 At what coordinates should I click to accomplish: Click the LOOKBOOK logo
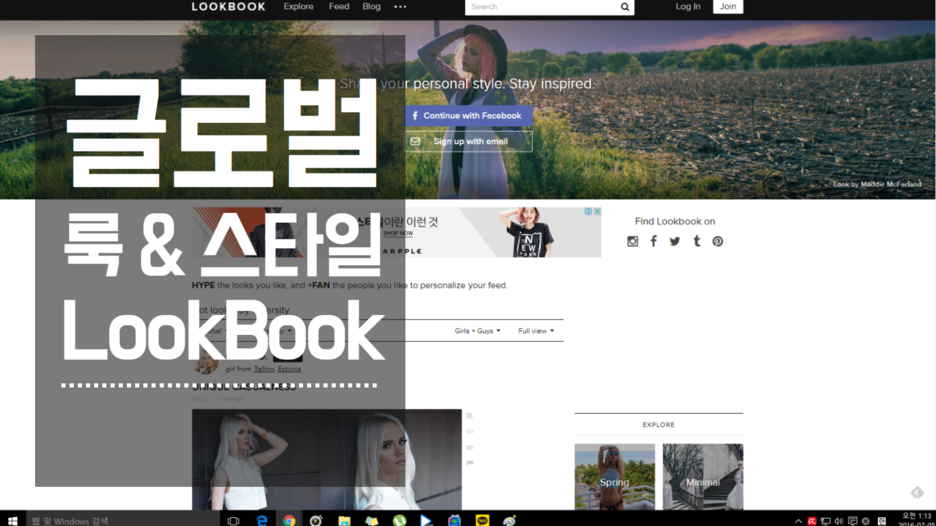(x=228, y=7)
